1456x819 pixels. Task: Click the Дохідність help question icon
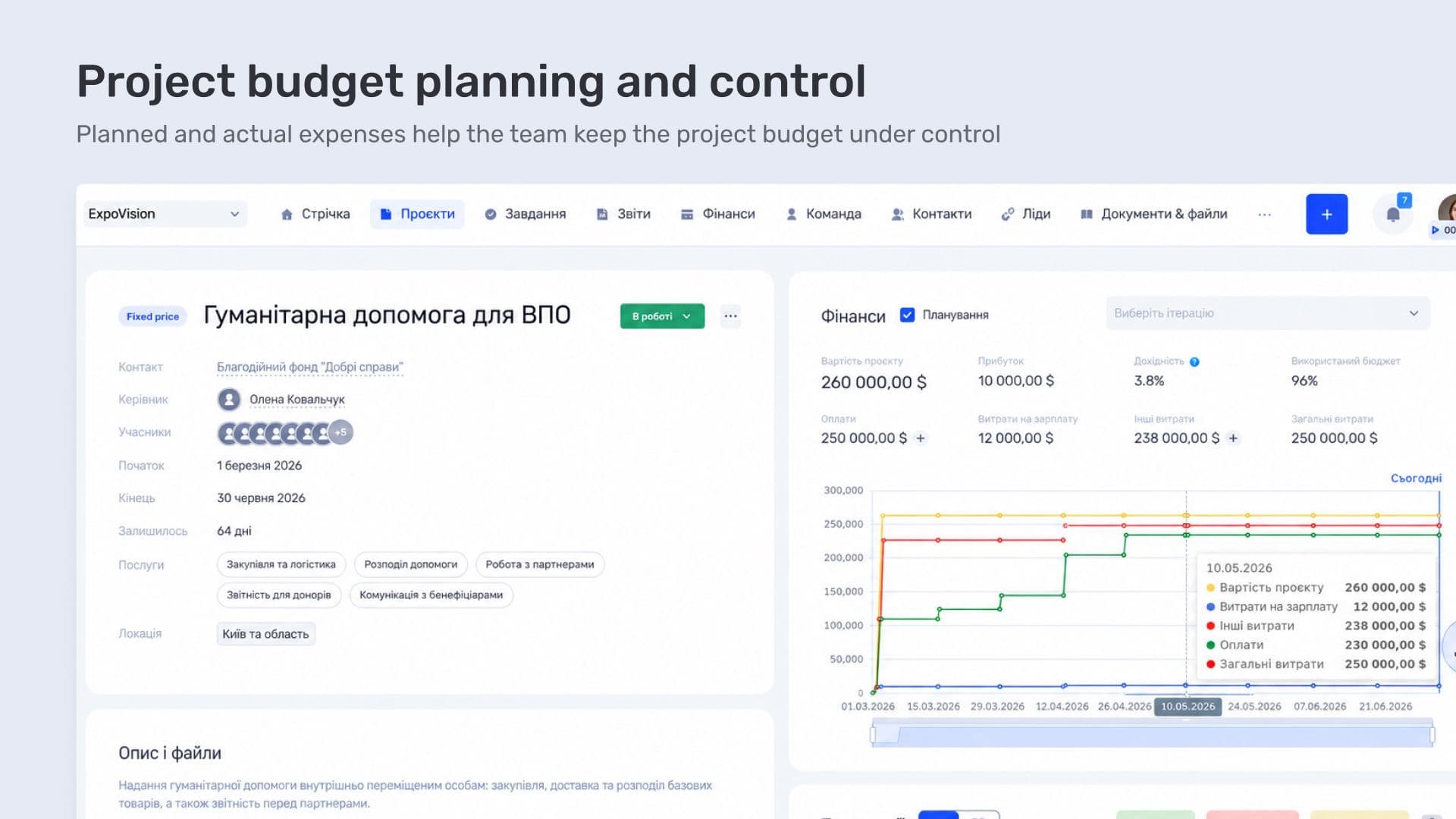coord(1194,362)
